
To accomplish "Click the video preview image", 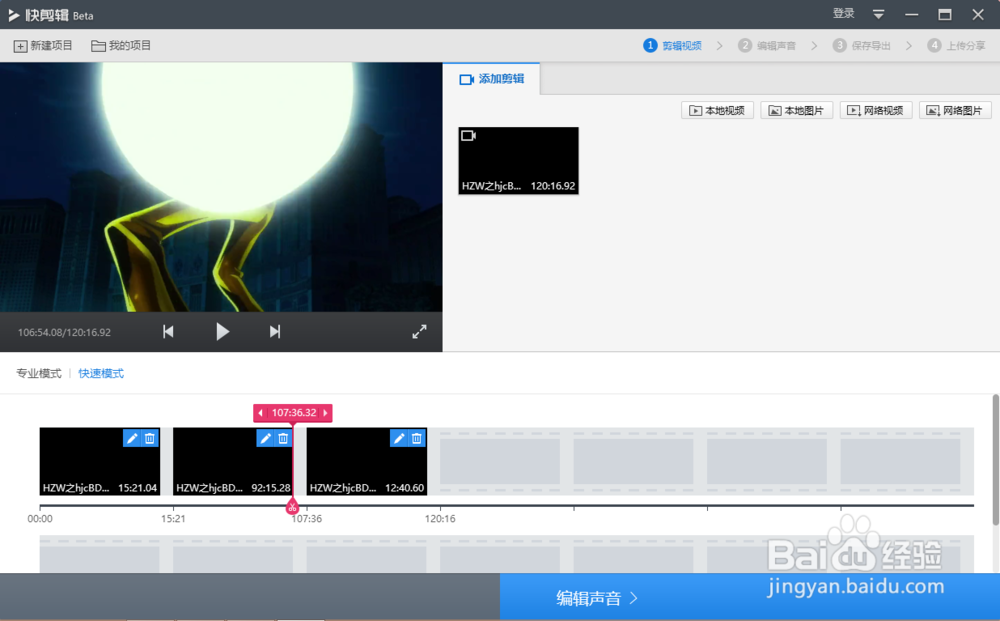I will (221, 187).
